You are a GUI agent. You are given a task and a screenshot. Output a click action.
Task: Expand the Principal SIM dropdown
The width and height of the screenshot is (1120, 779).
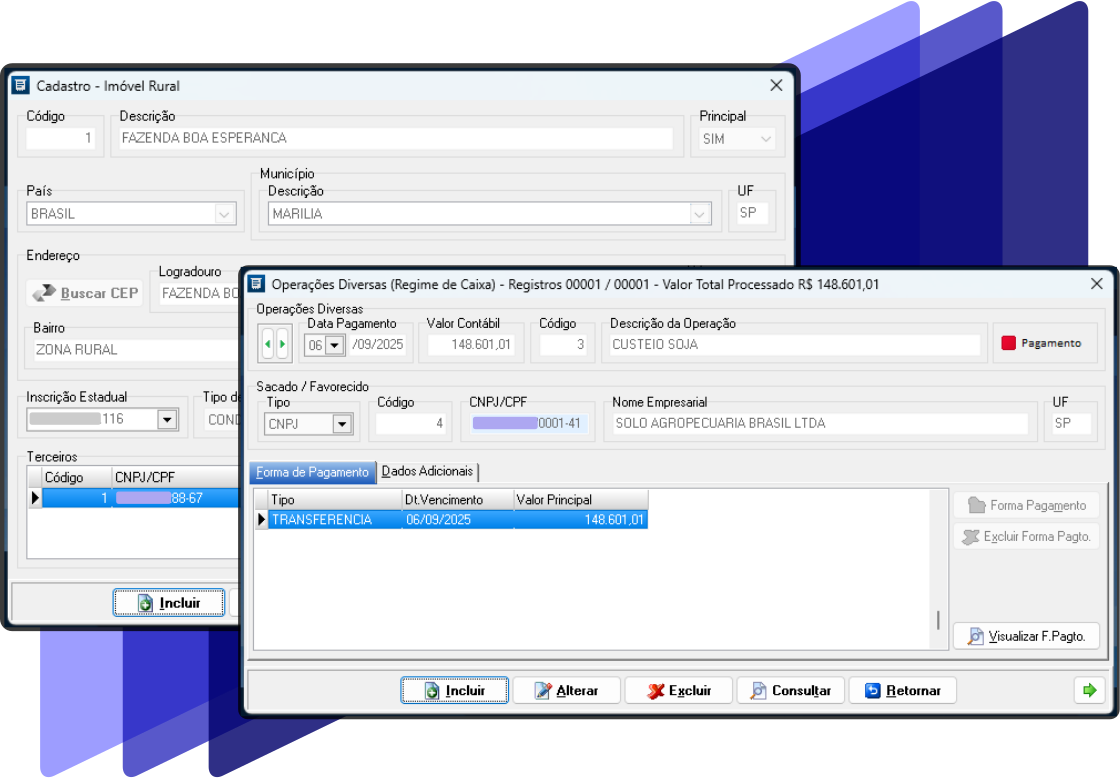point(766,139)
